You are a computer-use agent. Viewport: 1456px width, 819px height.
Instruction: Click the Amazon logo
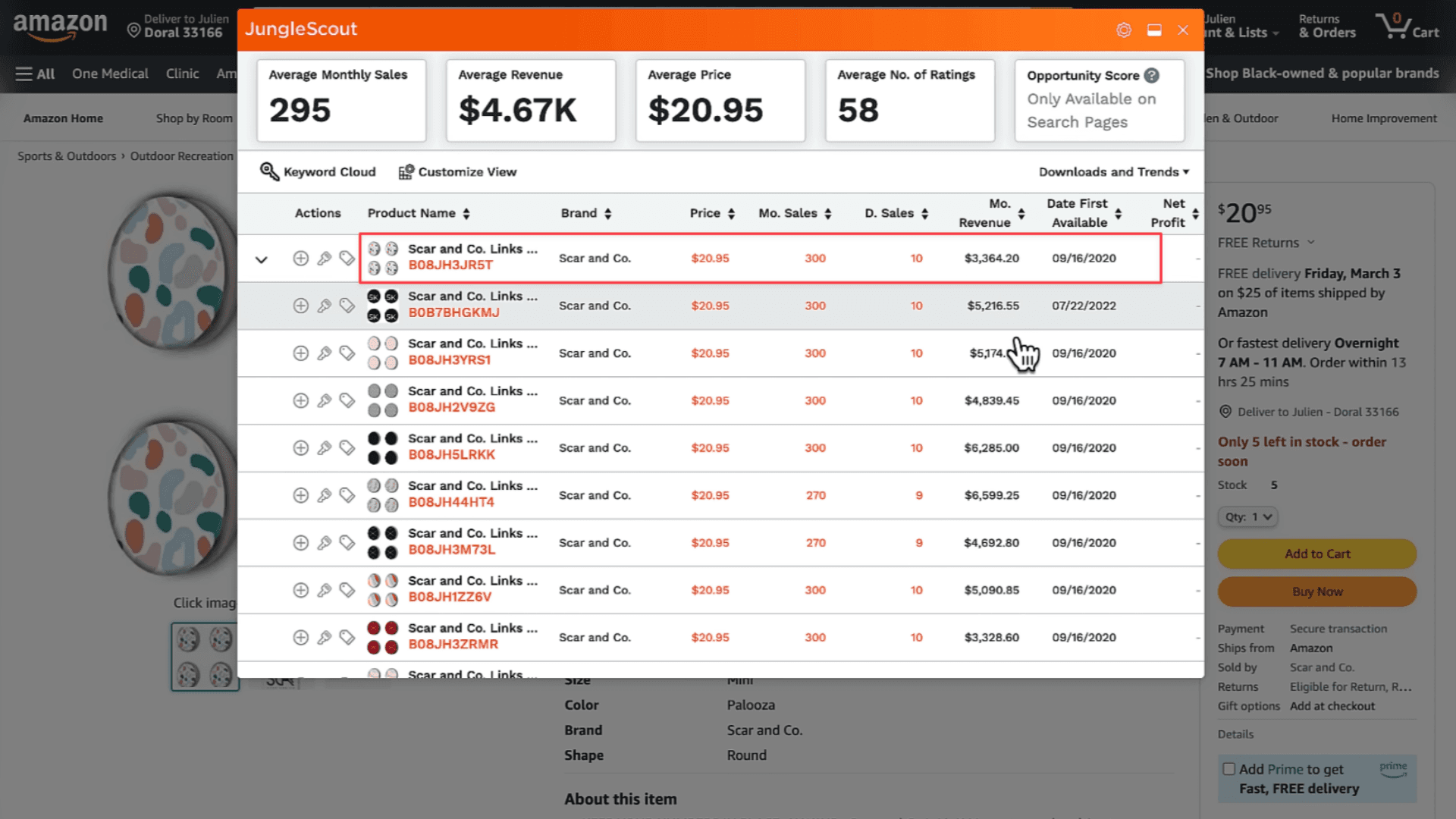[x=60, y=26]
